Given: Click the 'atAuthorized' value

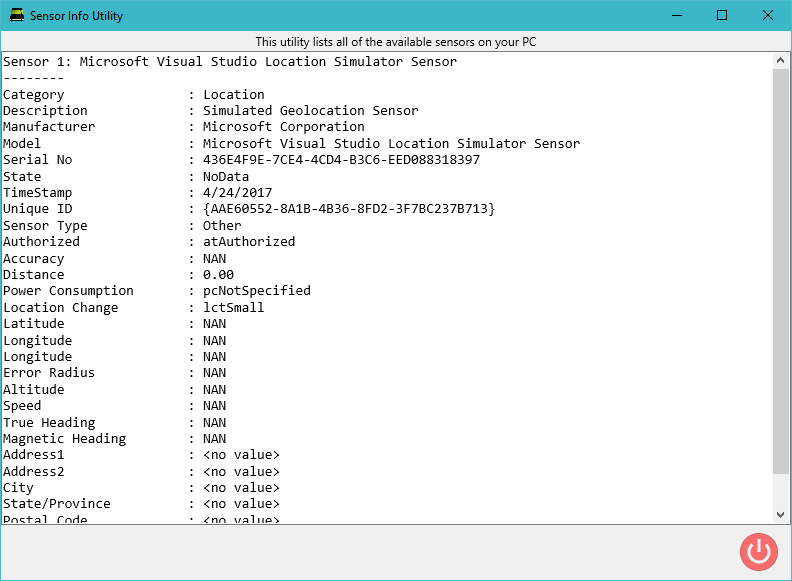Looking at the screenshot, I should pos(249,241).
